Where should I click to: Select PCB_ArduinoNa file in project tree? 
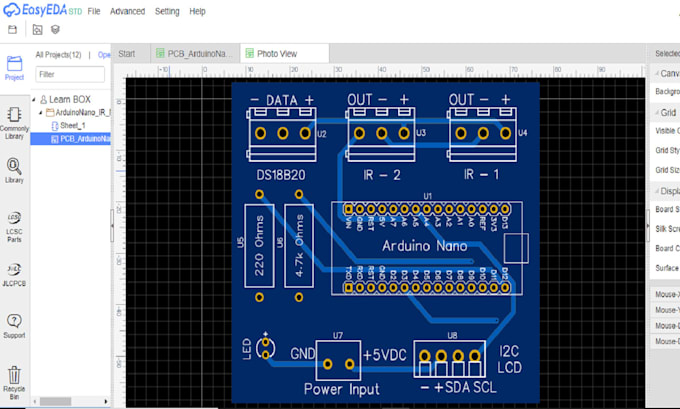point(71,139)
